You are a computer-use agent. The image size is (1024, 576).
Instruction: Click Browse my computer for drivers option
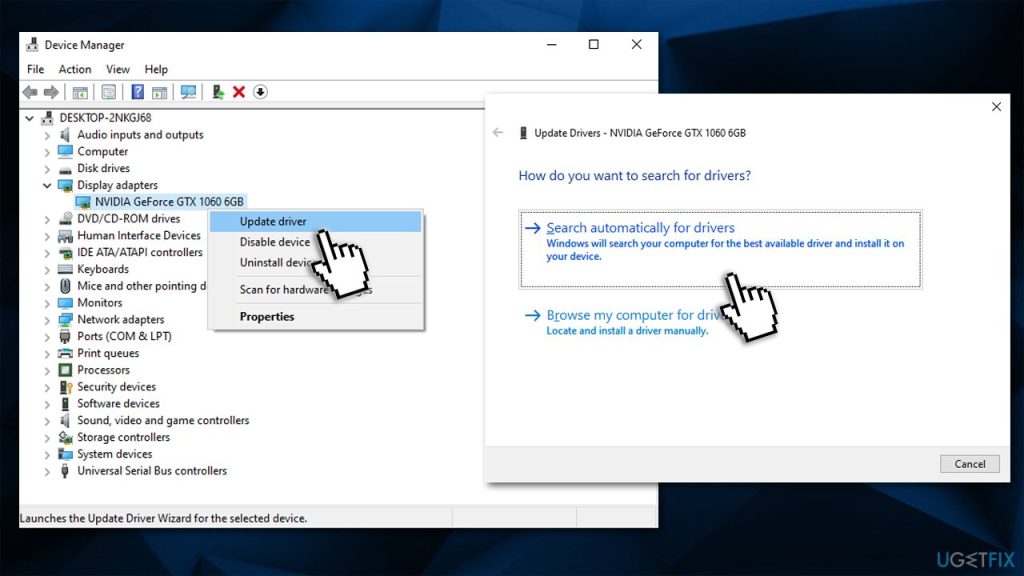pyautogui.click(x=720, y=322)
